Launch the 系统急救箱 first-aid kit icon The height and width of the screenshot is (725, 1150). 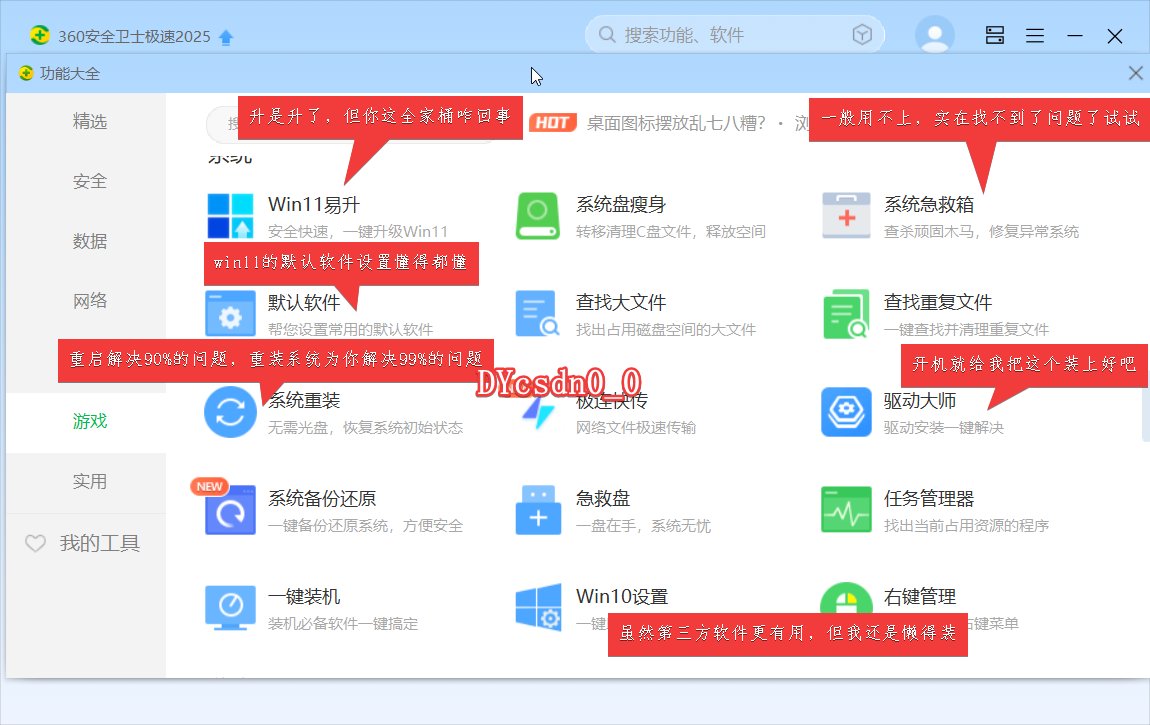pyautogui.click(x=846, y=216)
